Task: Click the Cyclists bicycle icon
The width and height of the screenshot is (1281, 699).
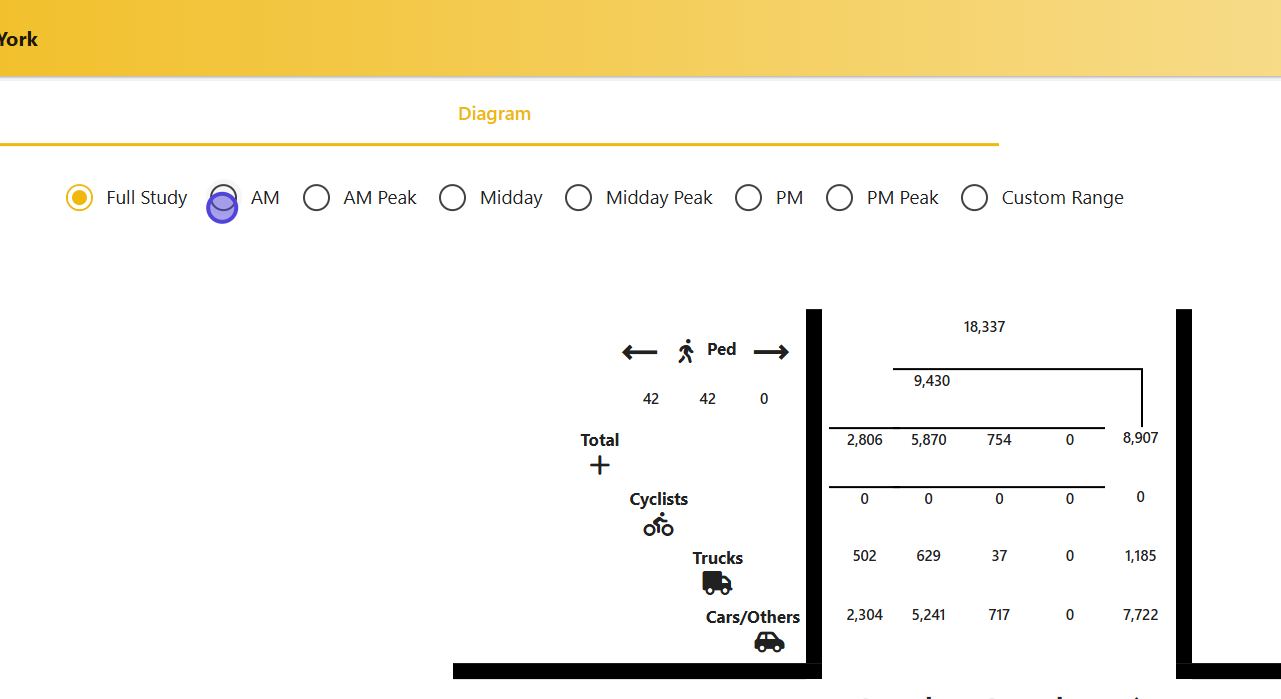Action: 658,525
